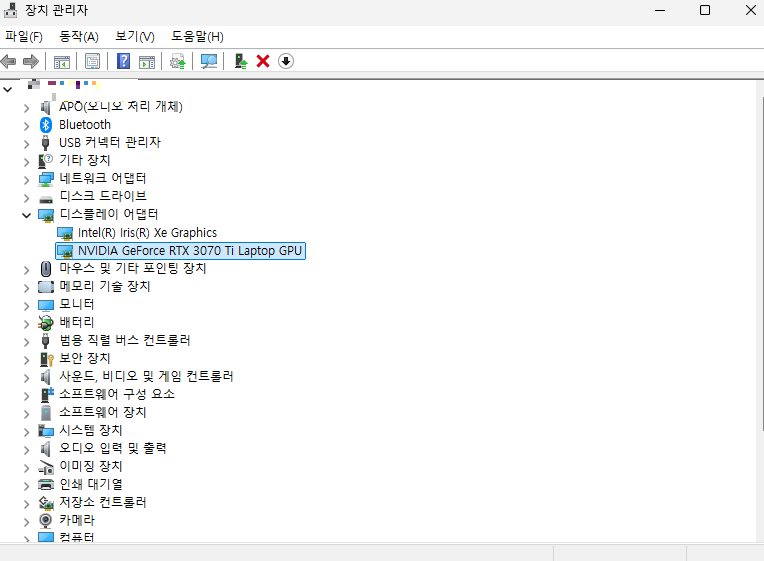
Task: Click the Update device driver icon
Action: coord(178,61)
